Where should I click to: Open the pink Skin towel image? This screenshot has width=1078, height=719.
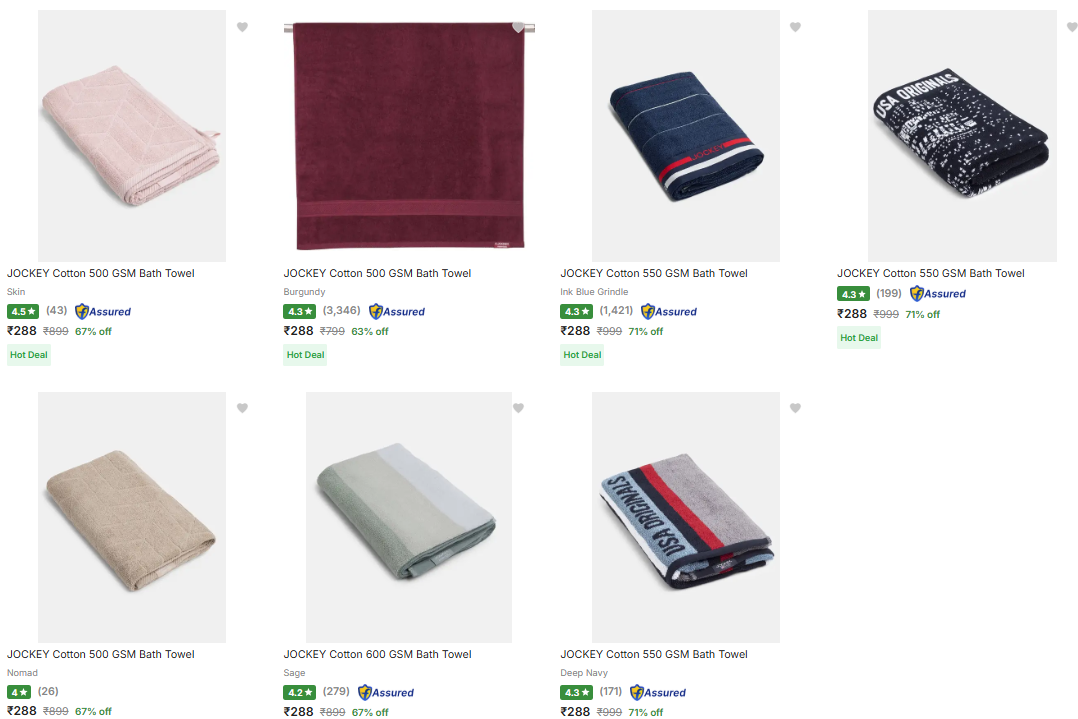pos(131,136)
